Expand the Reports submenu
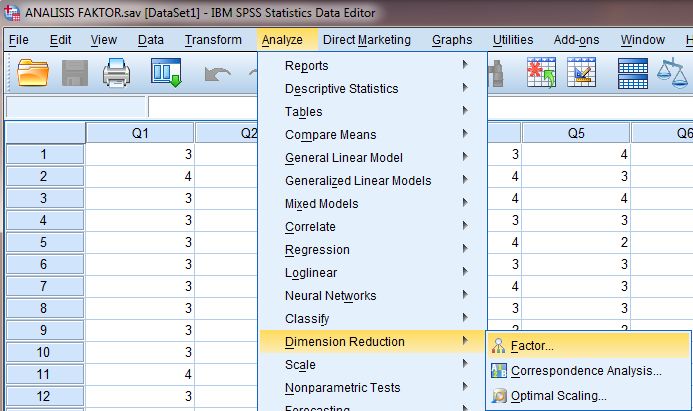The image size is (693, 411). coord(372,65)
